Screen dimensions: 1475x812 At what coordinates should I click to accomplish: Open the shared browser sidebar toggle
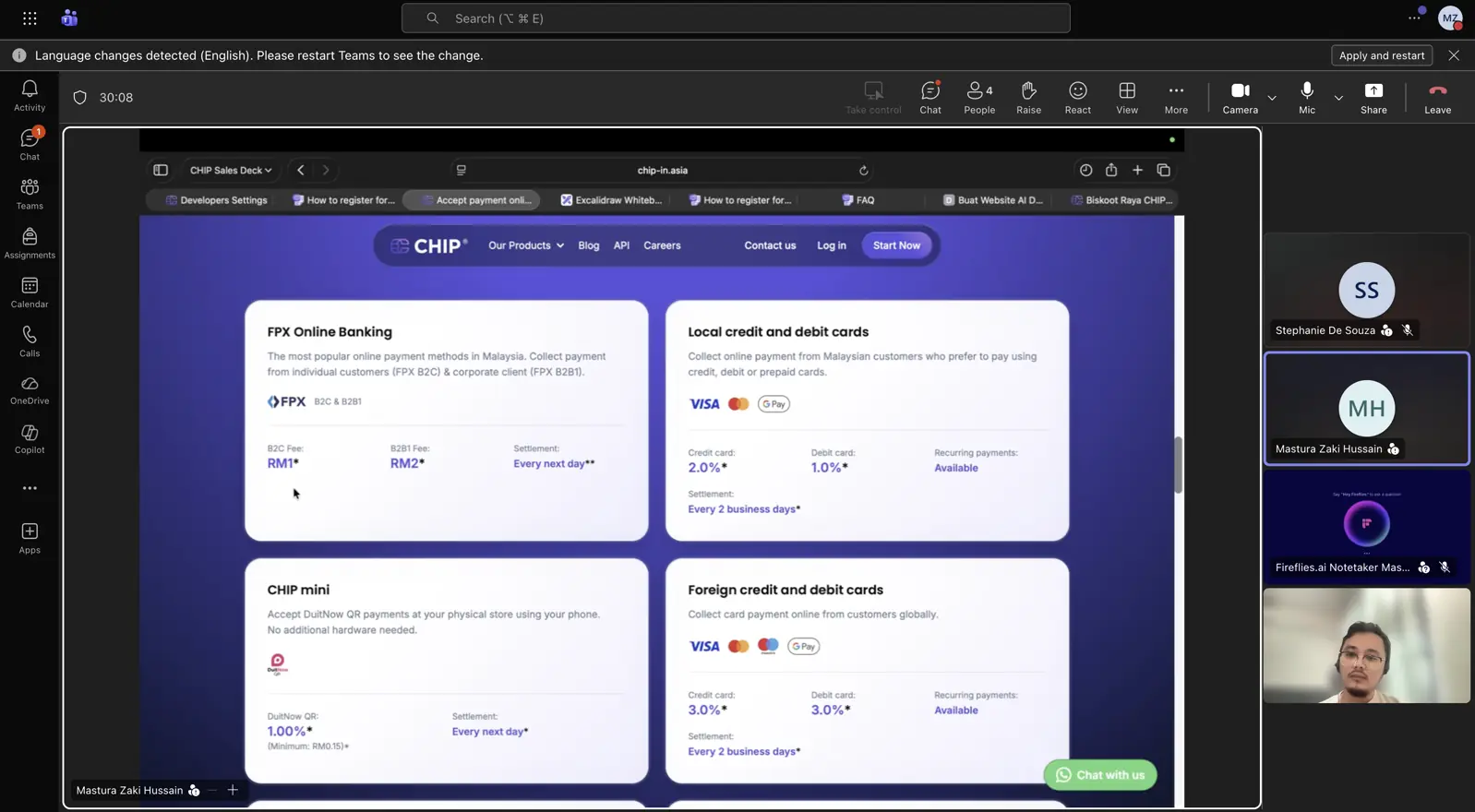(x=161, y=171)
